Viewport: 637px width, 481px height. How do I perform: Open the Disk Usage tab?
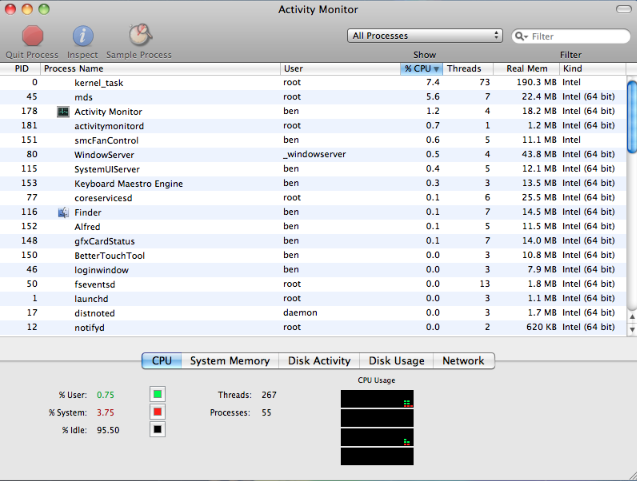pos(396,361)
